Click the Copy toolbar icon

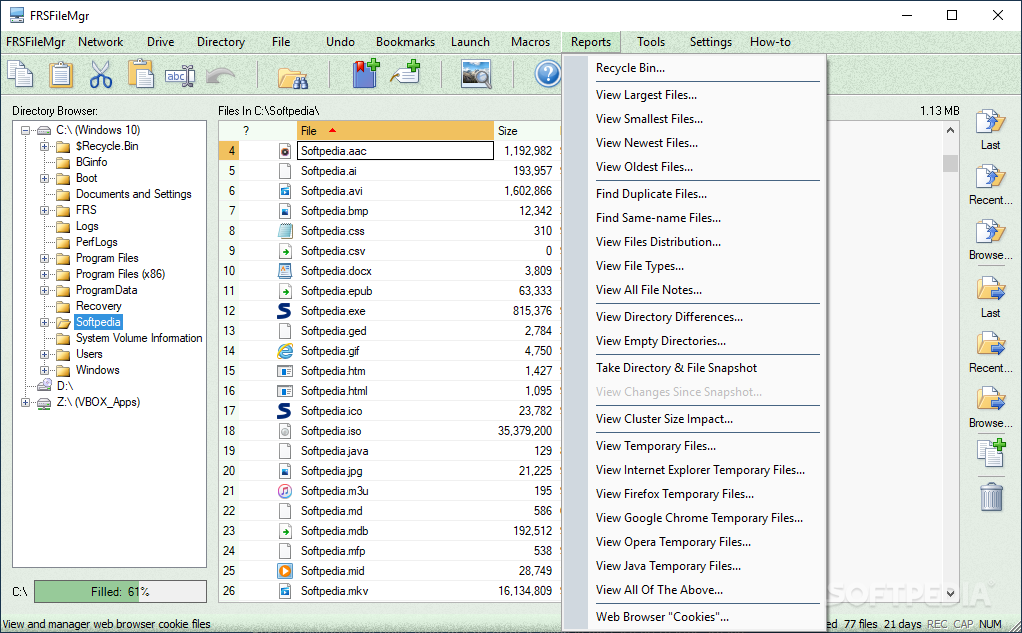[20, 74]
